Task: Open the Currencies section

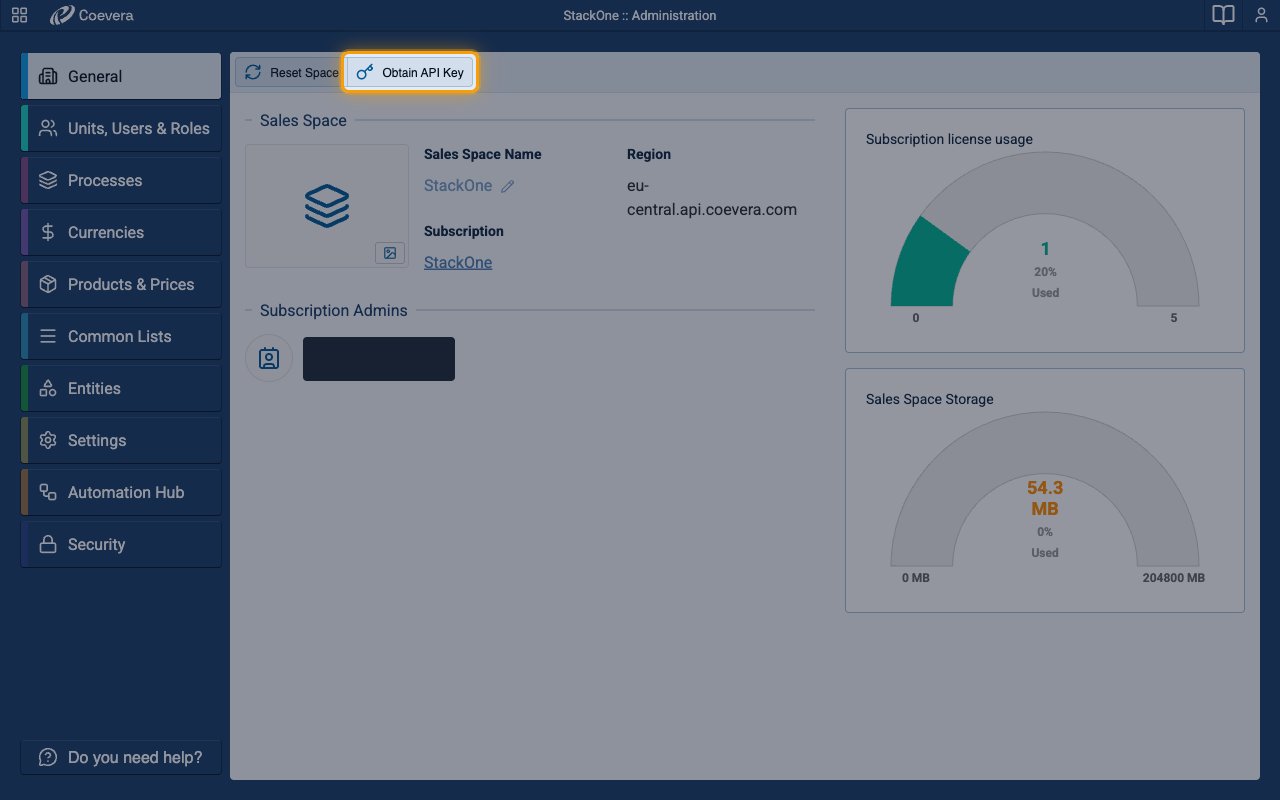Action: 121,232
